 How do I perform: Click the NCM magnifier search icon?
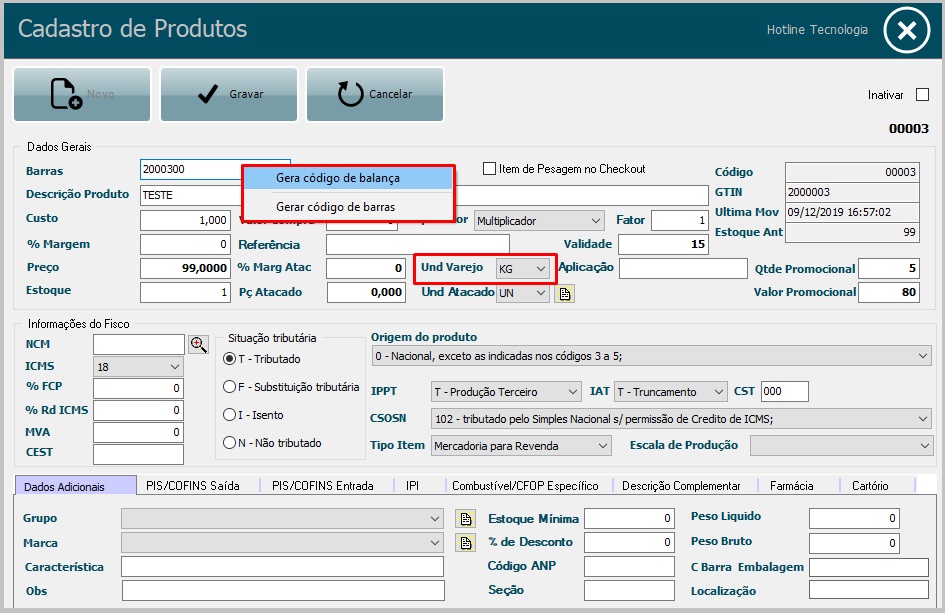point(198,344)
